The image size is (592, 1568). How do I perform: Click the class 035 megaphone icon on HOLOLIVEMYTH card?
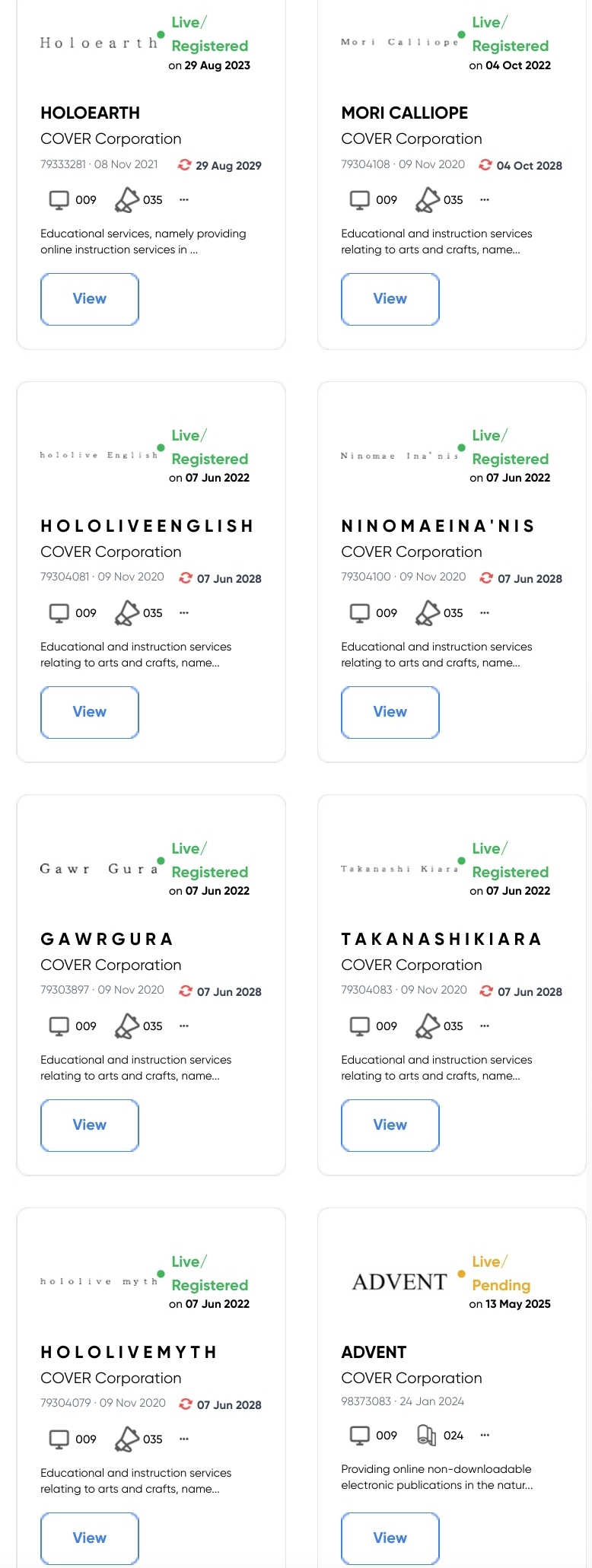pos(127,1439)
